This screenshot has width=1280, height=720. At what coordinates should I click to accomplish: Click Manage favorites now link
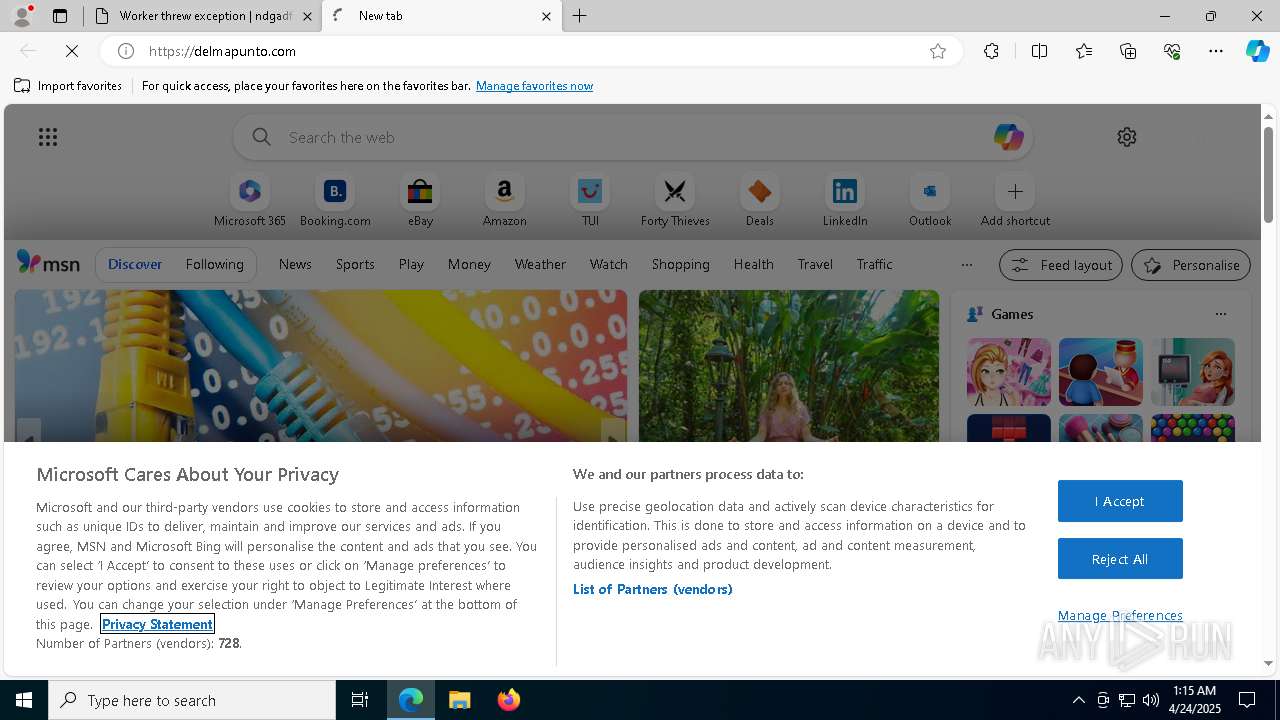tap(534, 86)
